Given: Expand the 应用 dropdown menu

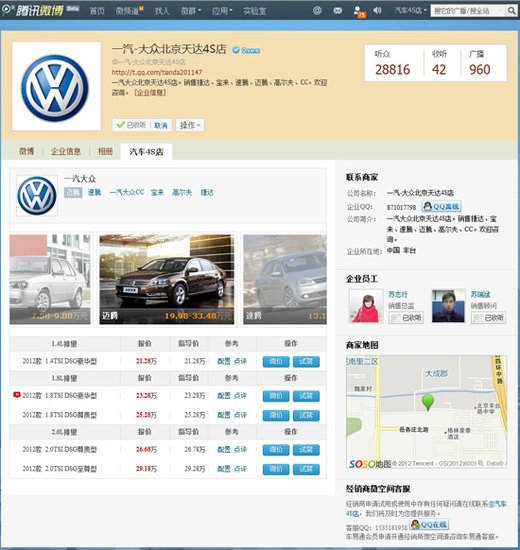Looking at the screenshot, I should coord(222,11).
